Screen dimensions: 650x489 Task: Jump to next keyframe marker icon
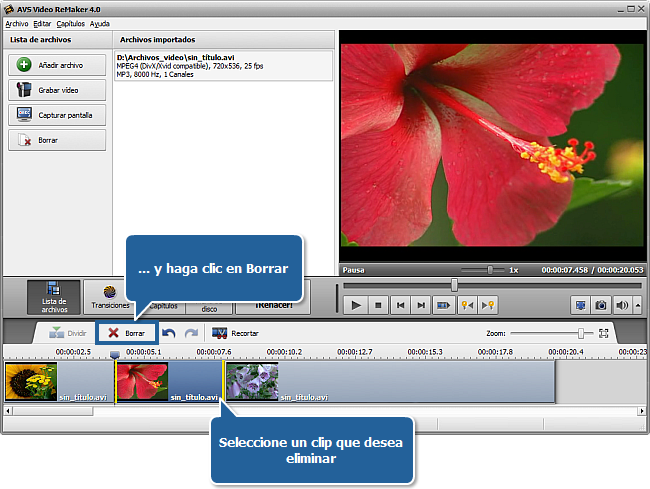click(489, 304)
